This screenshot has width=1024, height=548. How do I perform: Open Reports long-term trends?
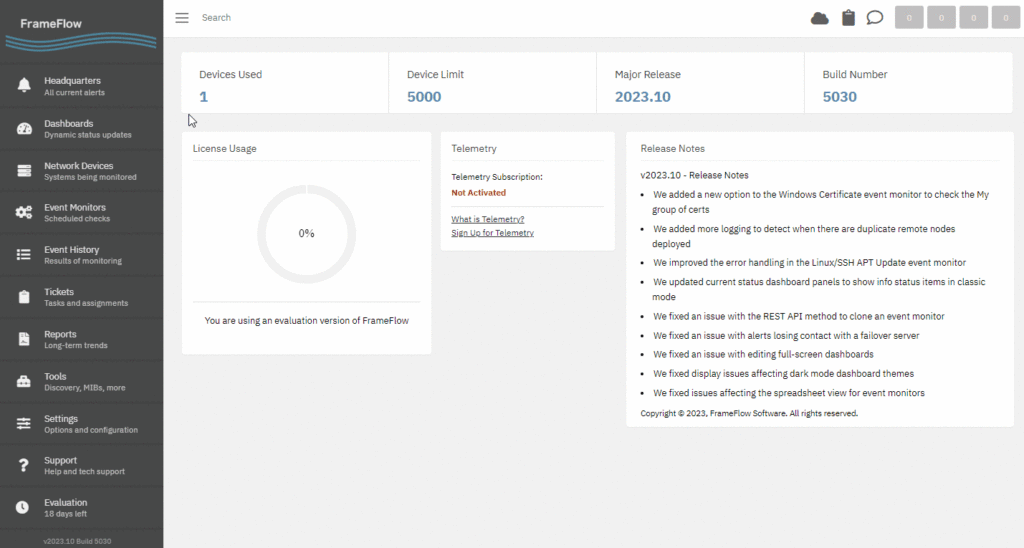(x=82, y=339)
